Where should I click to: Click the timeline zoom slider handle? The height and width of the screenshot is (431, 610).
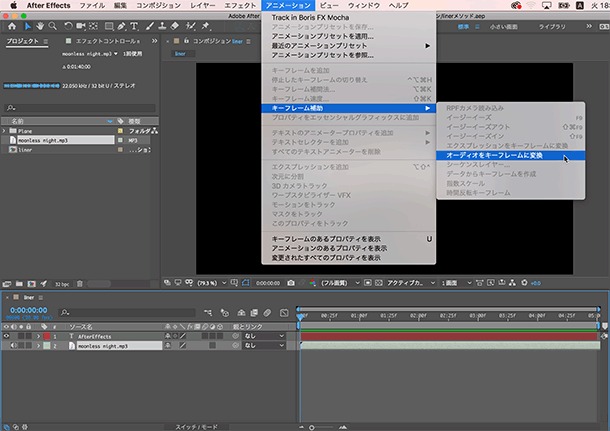click(x=312, y=427)
